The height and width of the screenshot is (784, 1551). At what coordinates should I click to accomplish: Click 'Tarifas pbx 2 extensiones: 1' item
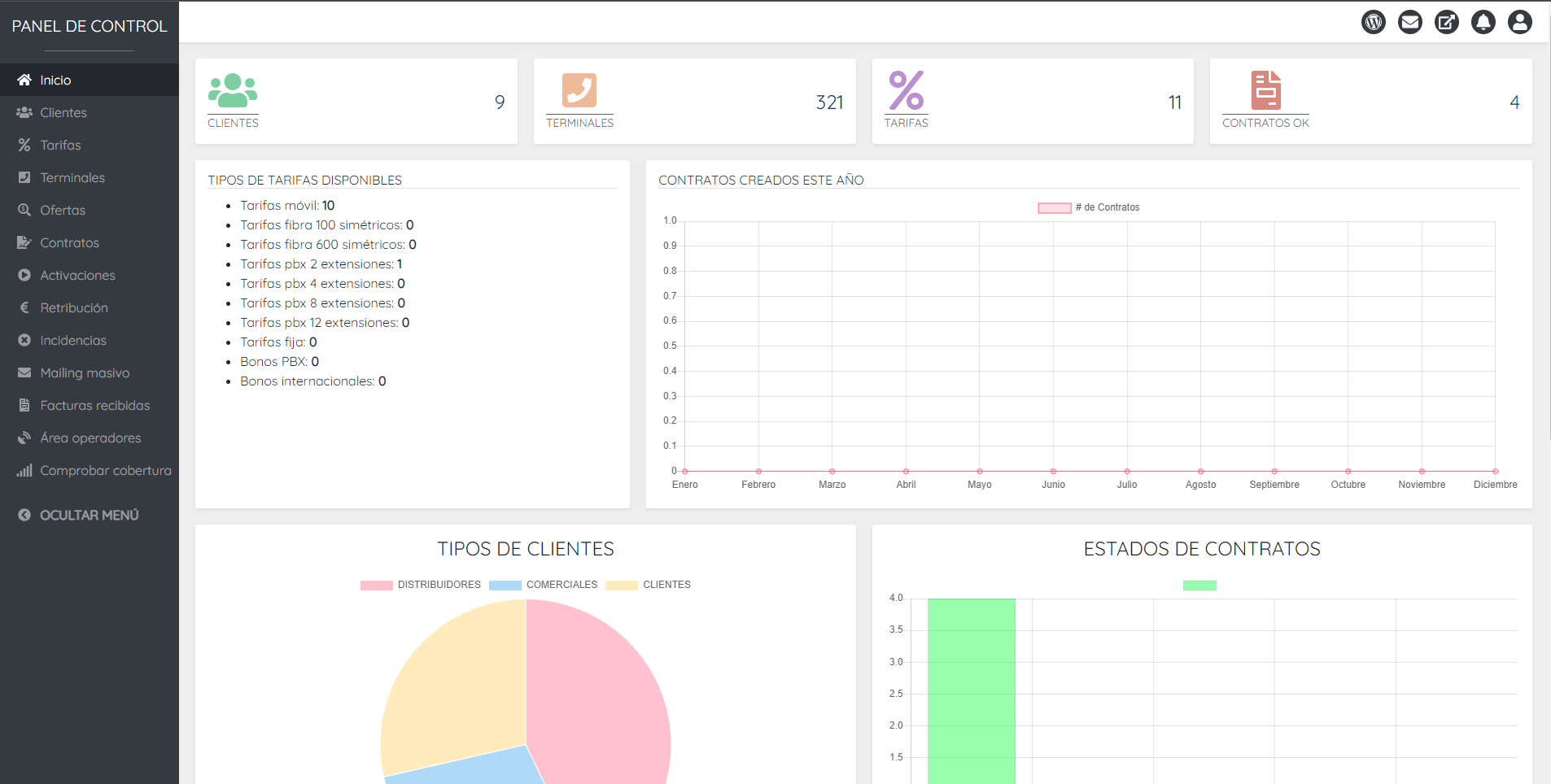(x=321, y=264)
